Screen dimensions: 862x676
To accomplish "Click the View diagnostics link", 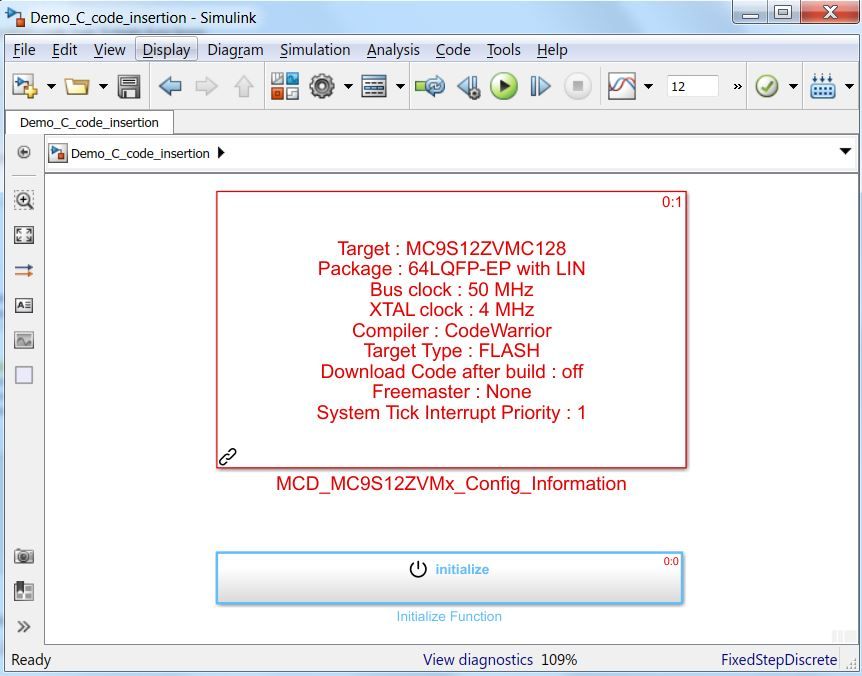I will (x=478, y=660).
